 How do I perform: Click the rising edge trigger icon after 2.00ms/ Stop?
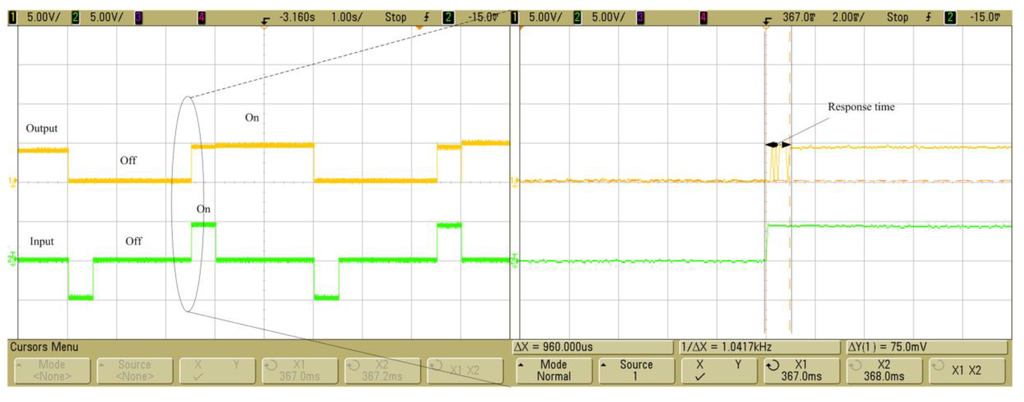926,17
